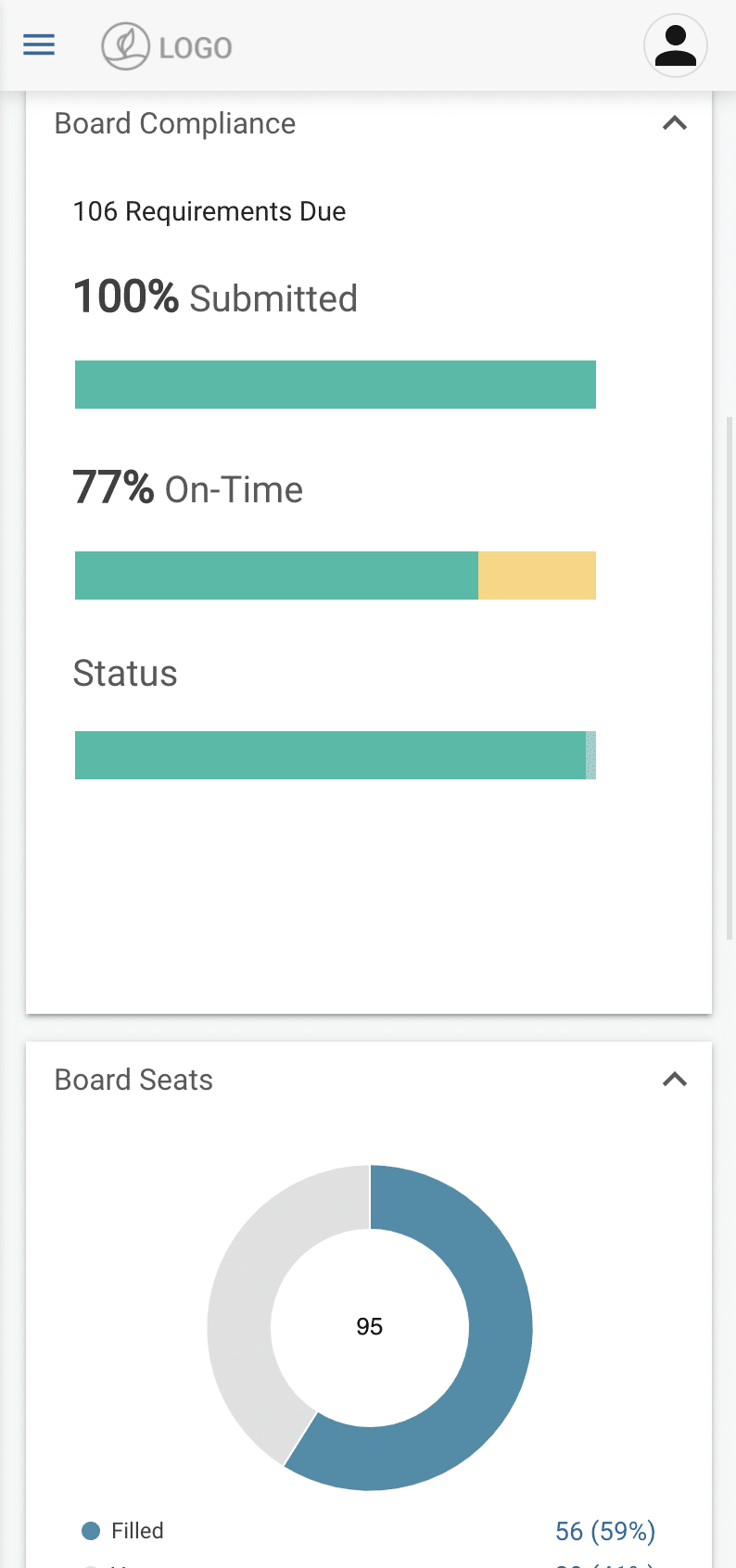Click the large green Status bar segment
The height and width of the screenshot is (1568, 736).
click(x=330, y=755)
